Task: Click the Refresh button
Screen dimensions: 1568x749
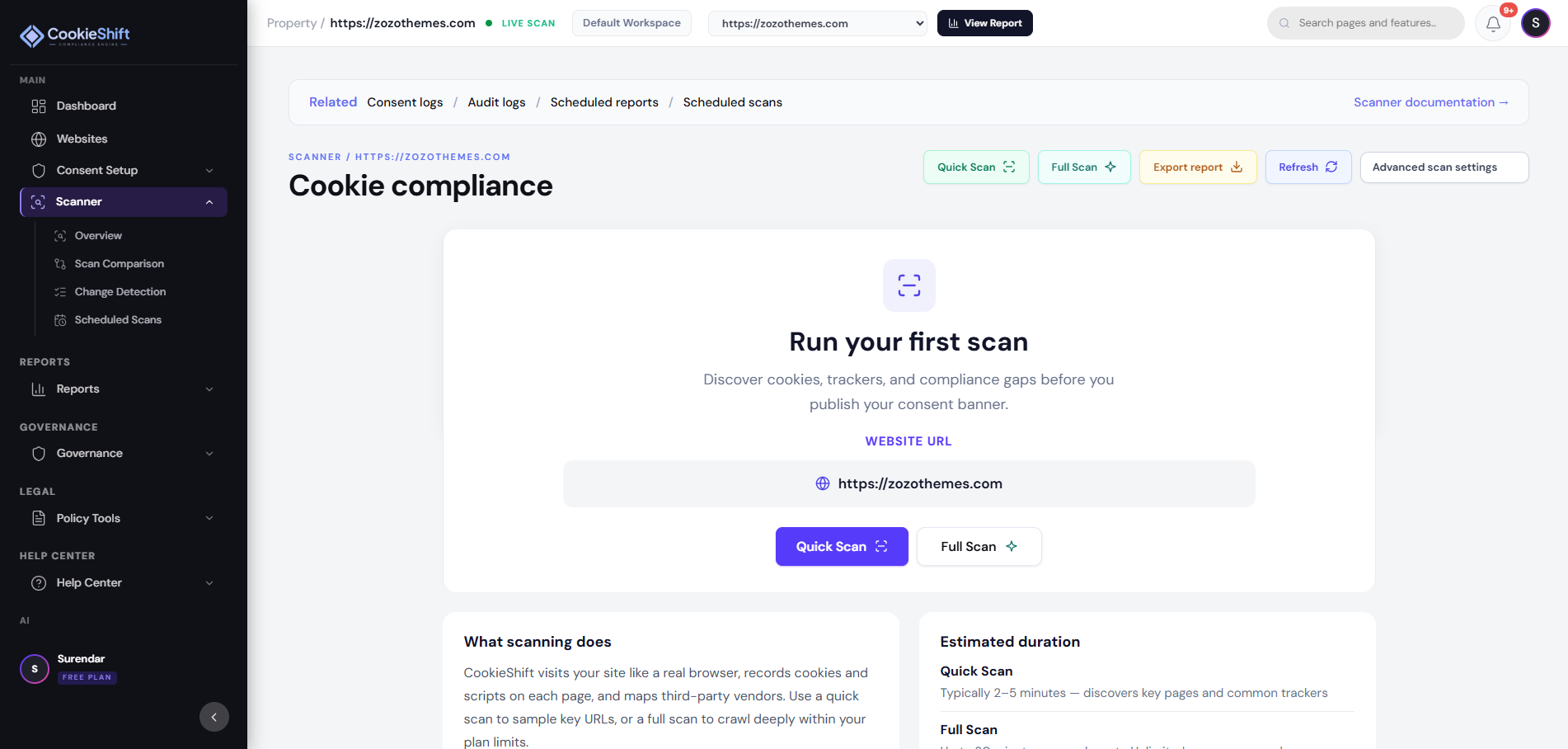Action: click(x=1308, y=167)
